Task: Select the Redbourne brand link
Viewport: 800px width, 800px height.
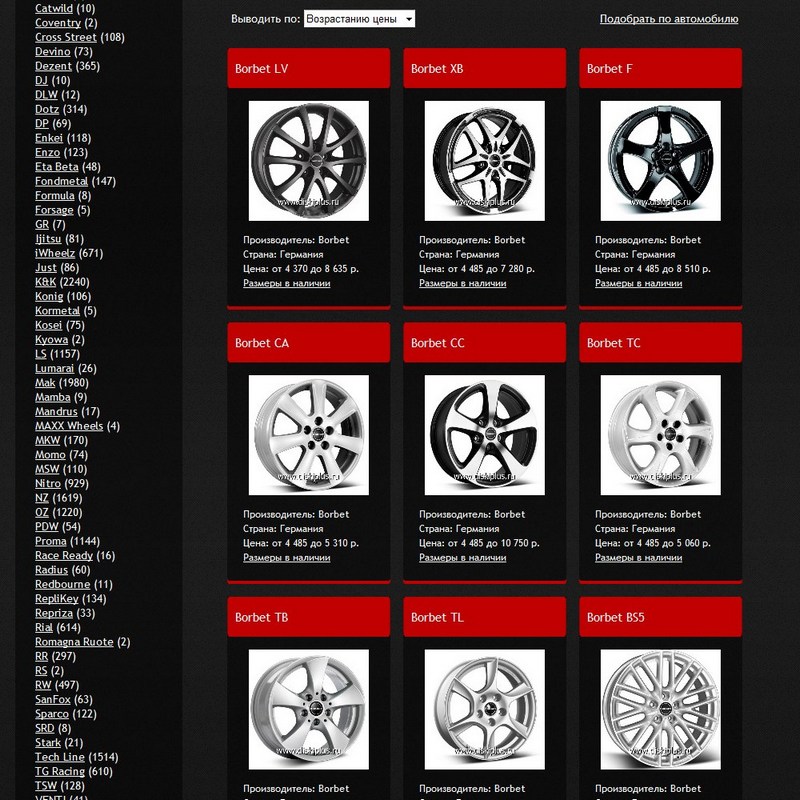Action: coord(63,584)
